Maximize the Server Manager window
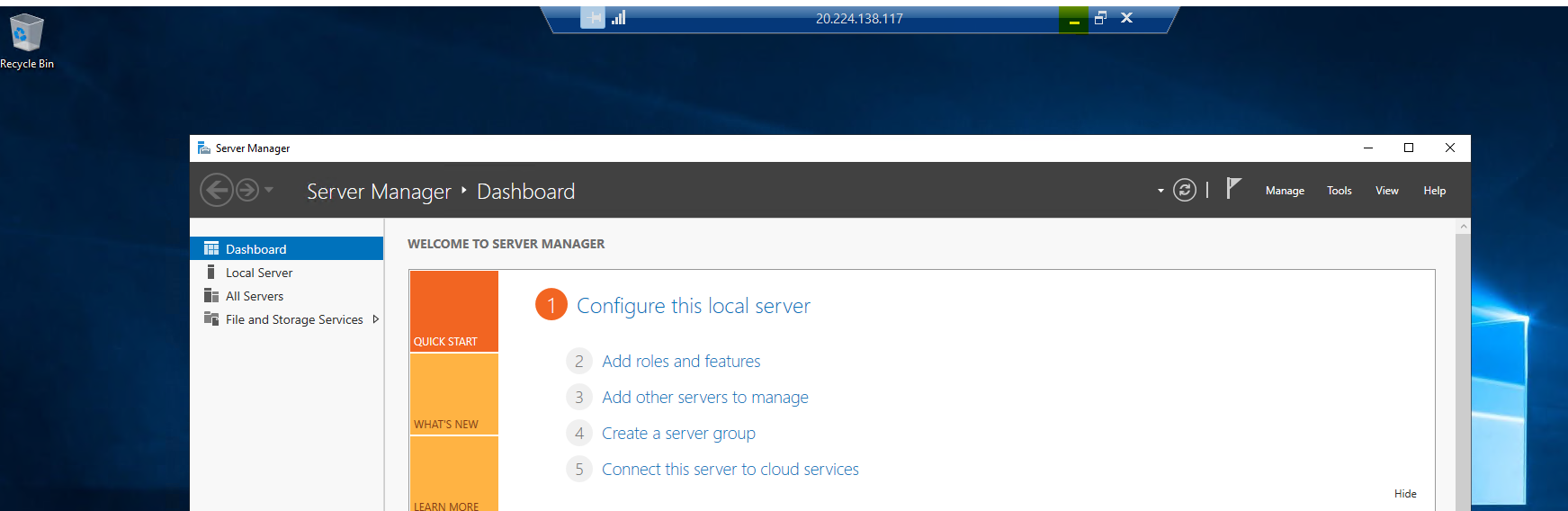This screenshot has height=511, width=1568. coord(1409,148)
